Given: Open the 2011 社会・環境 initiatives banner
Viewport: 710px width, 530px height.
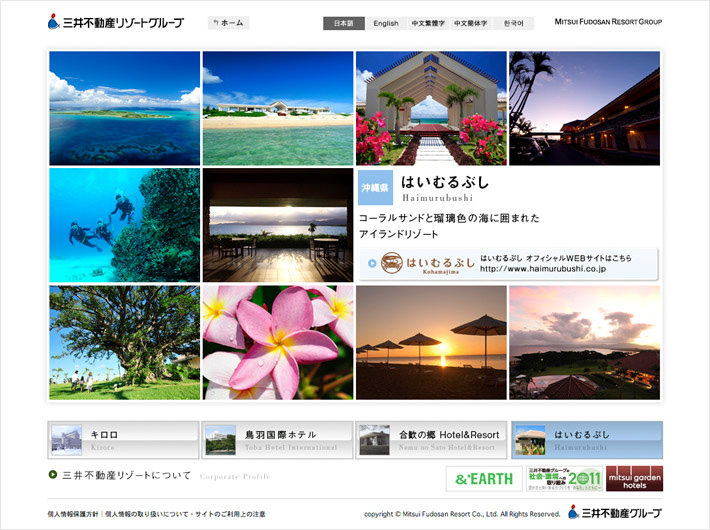Looking at the screenshot, I should tap(564, 479).
